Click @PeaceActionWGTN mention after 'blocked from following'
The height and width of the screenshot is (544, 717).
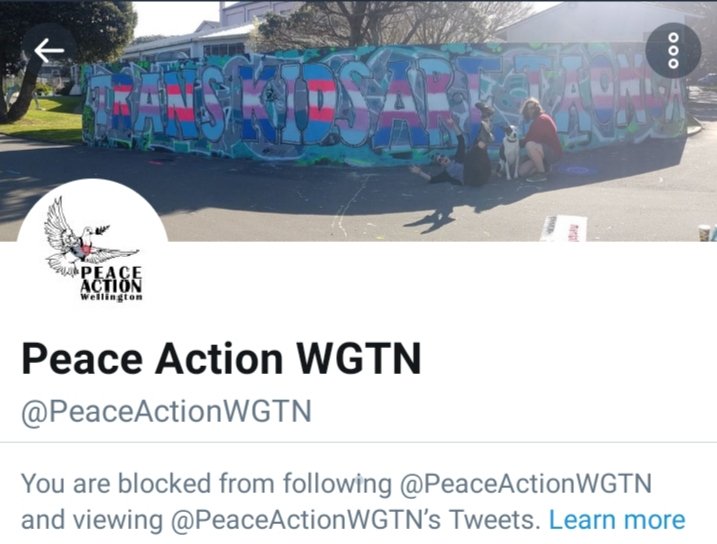(x=525, y=485)
